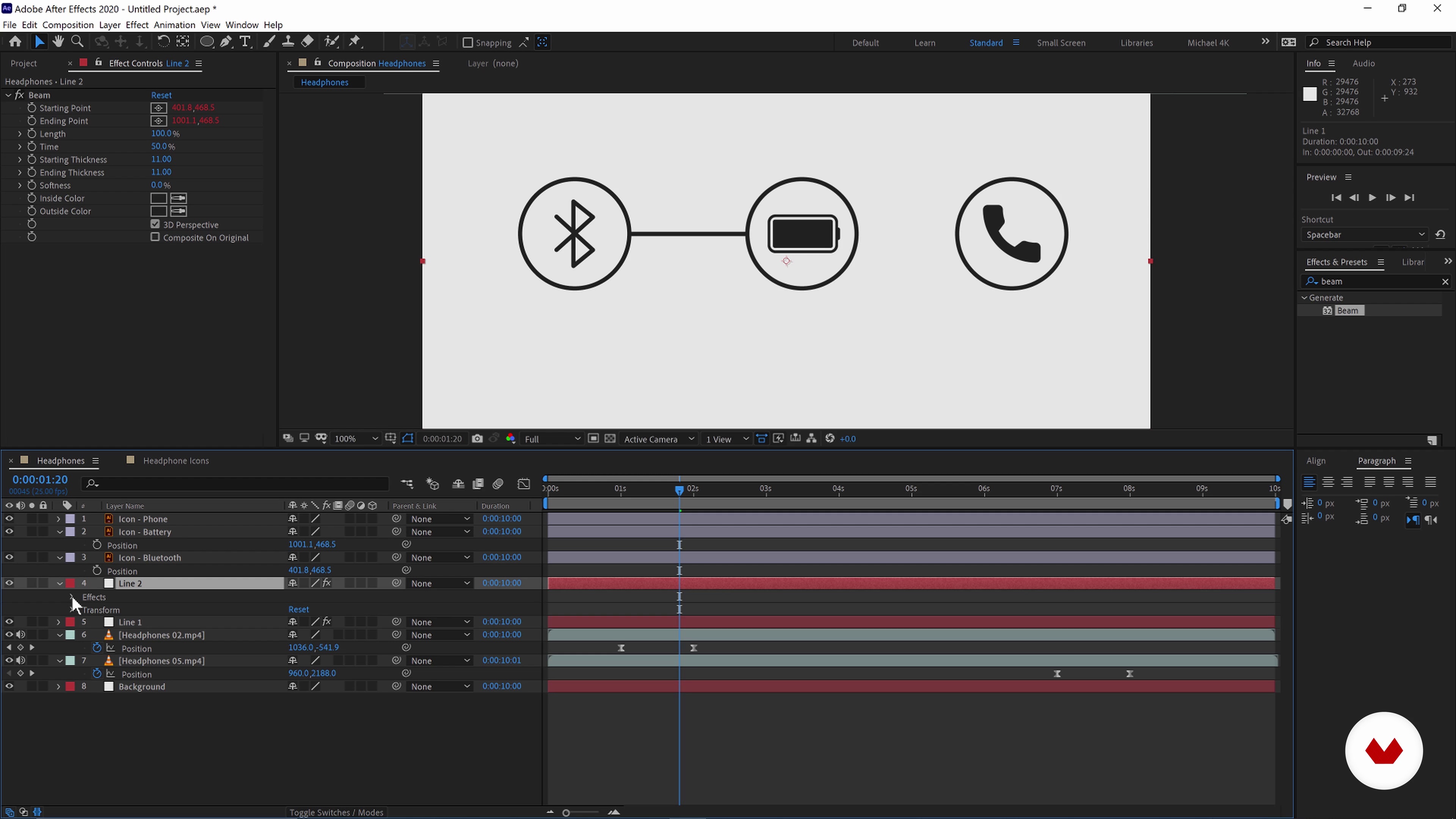Reset the Beam effect

pyautogui.click(x=161, y=95)
